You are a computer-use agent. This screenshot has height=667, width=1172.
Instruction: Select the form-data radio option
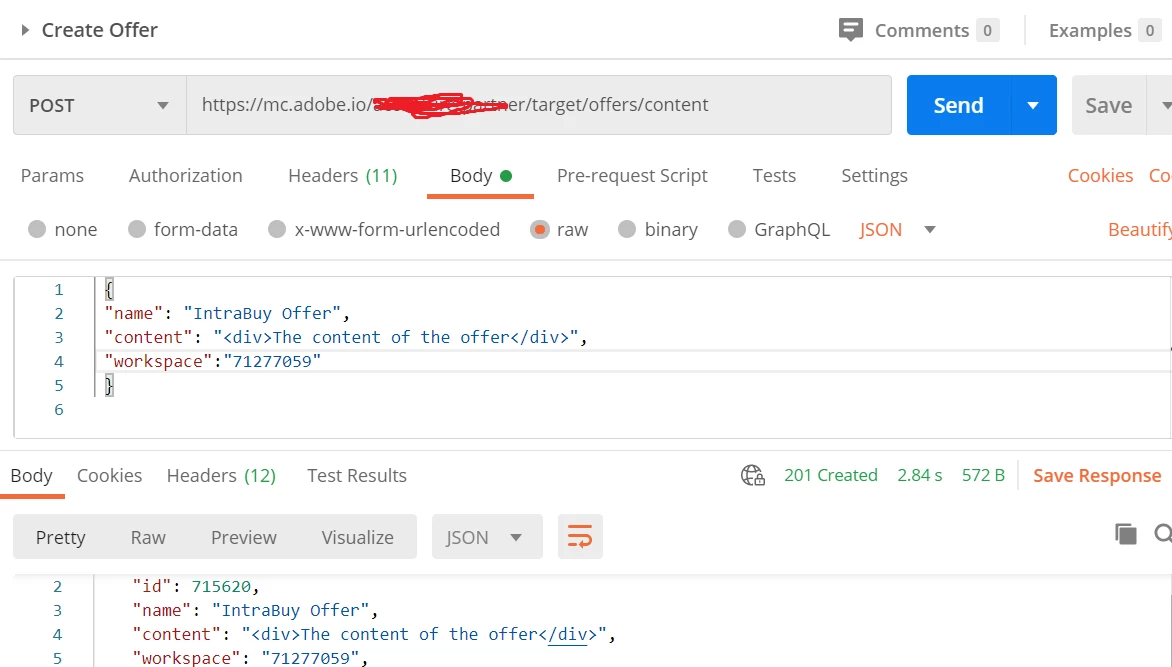pos(136,229)
